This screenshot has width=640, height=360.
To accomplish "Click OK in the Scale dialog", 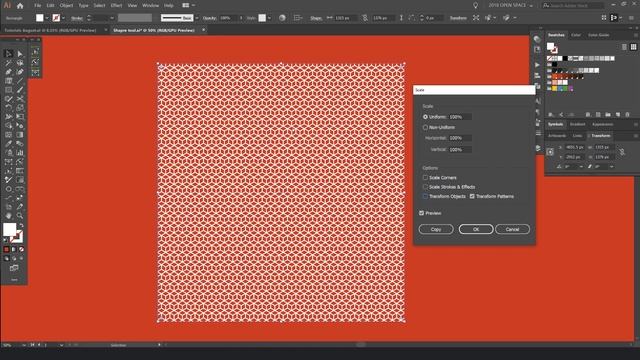I will click(x=476, y=229).
